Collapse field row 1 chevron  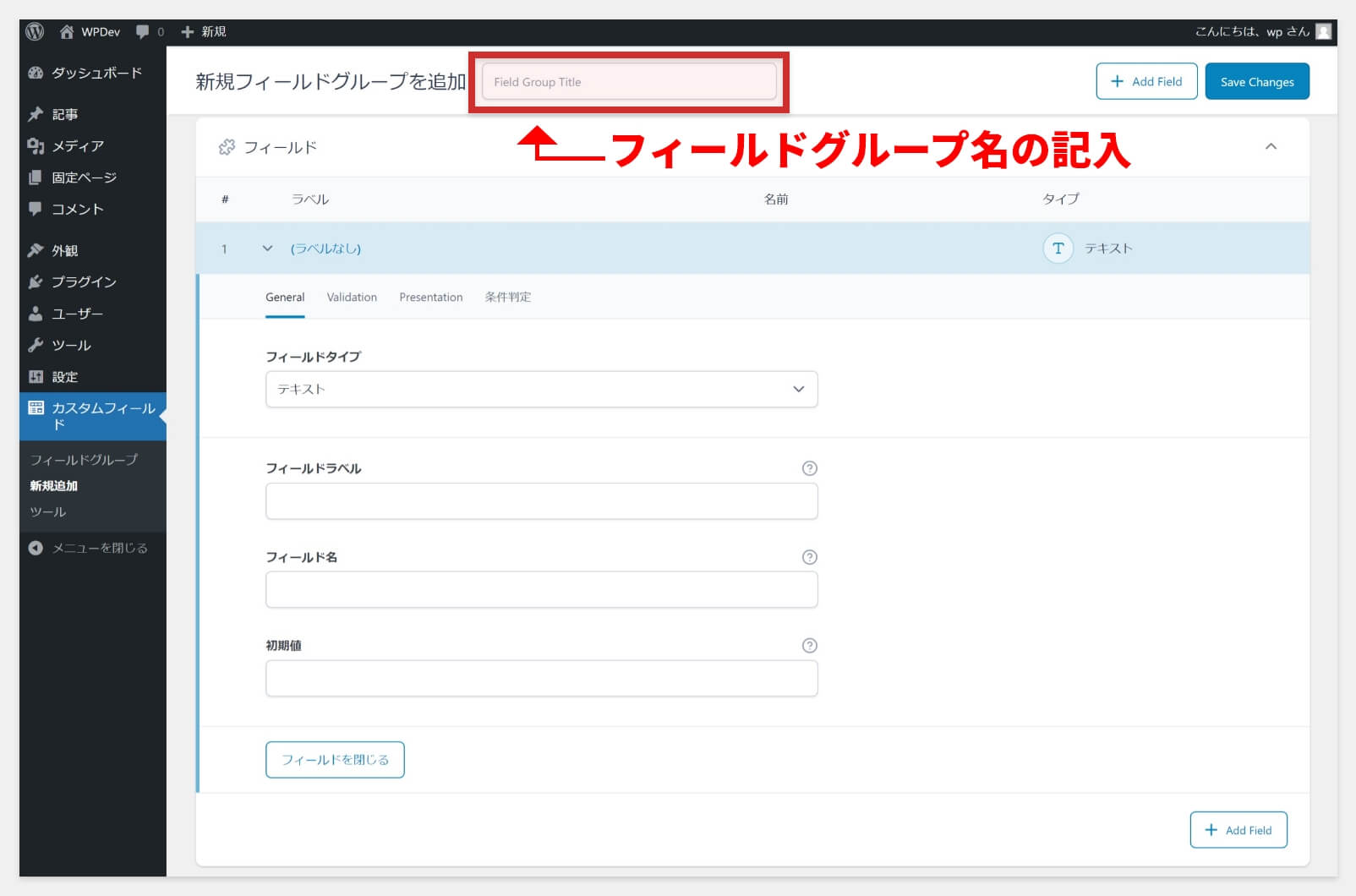point(267,249)
